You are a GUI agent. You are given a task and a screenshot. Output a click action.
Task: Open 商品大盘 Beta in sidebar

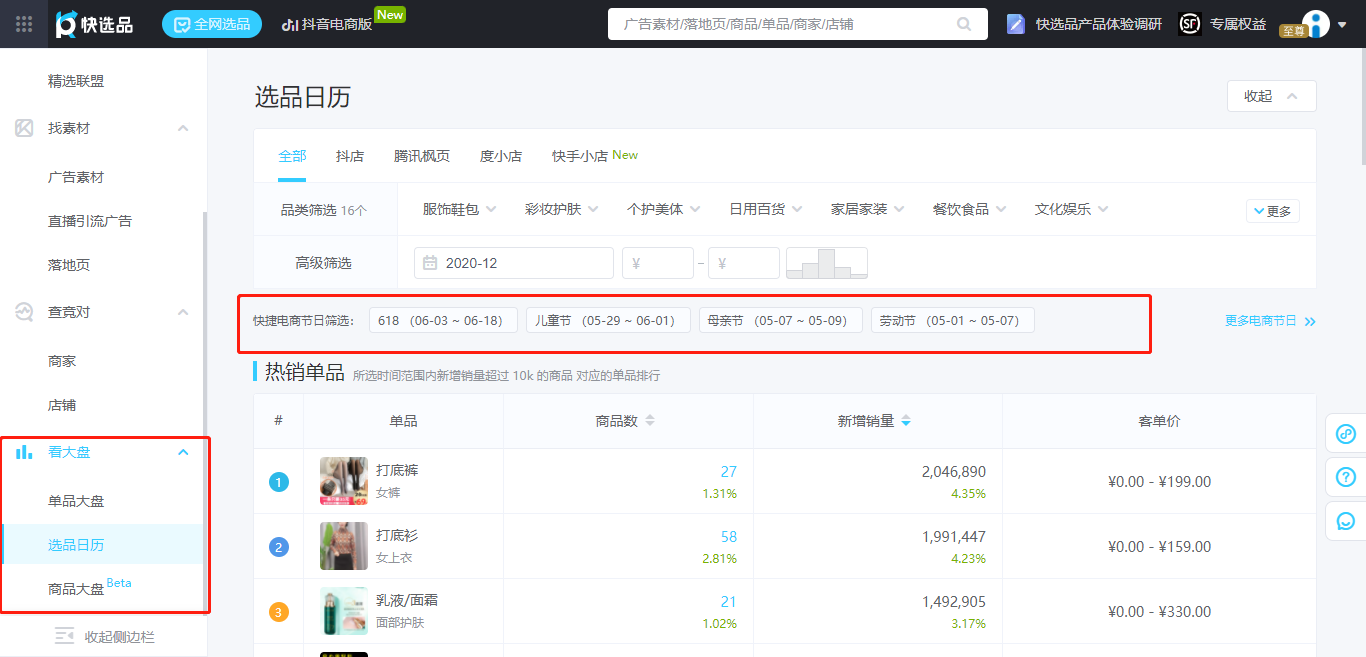tap(90, 587)
